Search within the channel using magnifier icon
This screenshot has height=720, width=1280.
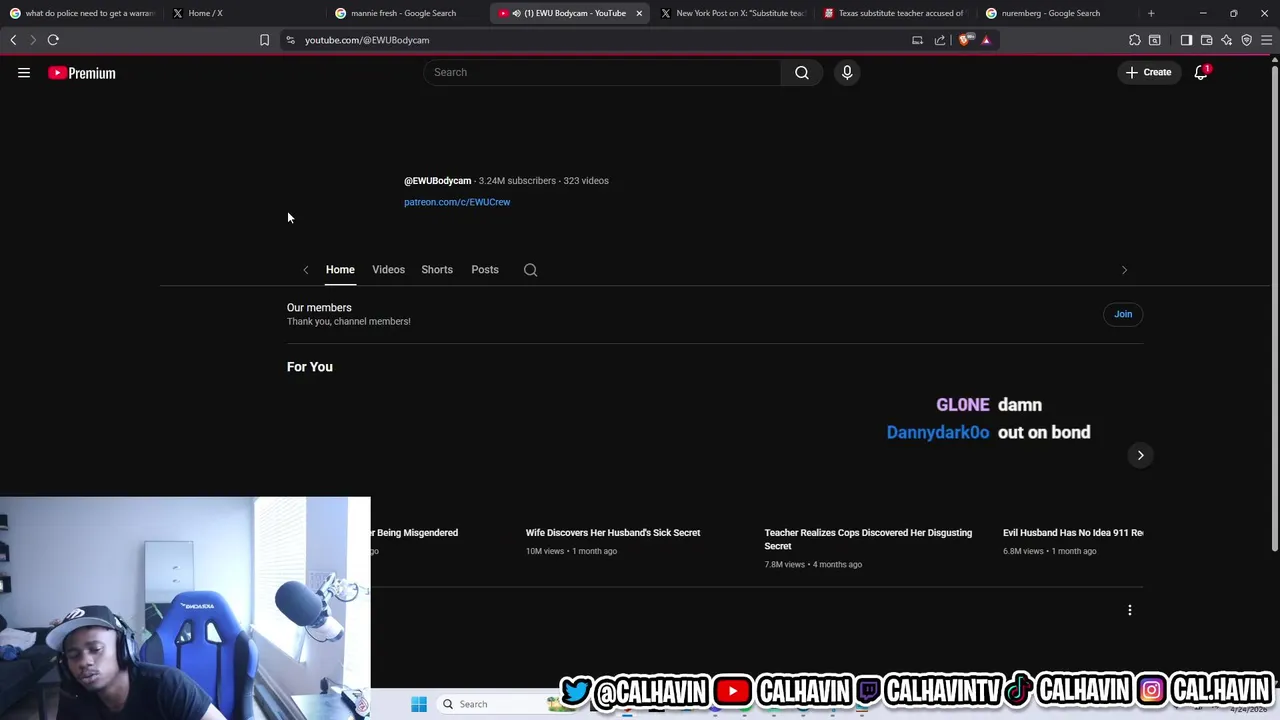click(531, 270)
